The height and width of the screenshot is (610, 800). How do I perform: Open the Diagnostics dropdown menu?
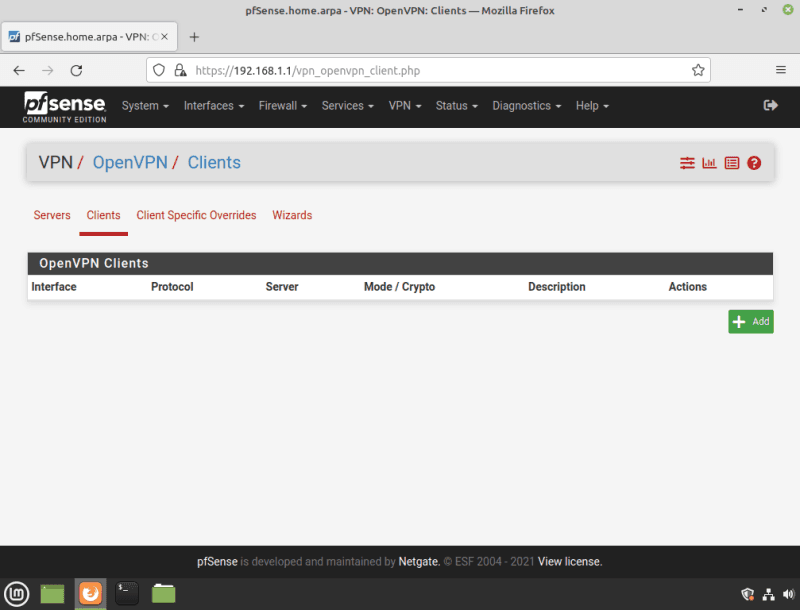tap(526, 106)
